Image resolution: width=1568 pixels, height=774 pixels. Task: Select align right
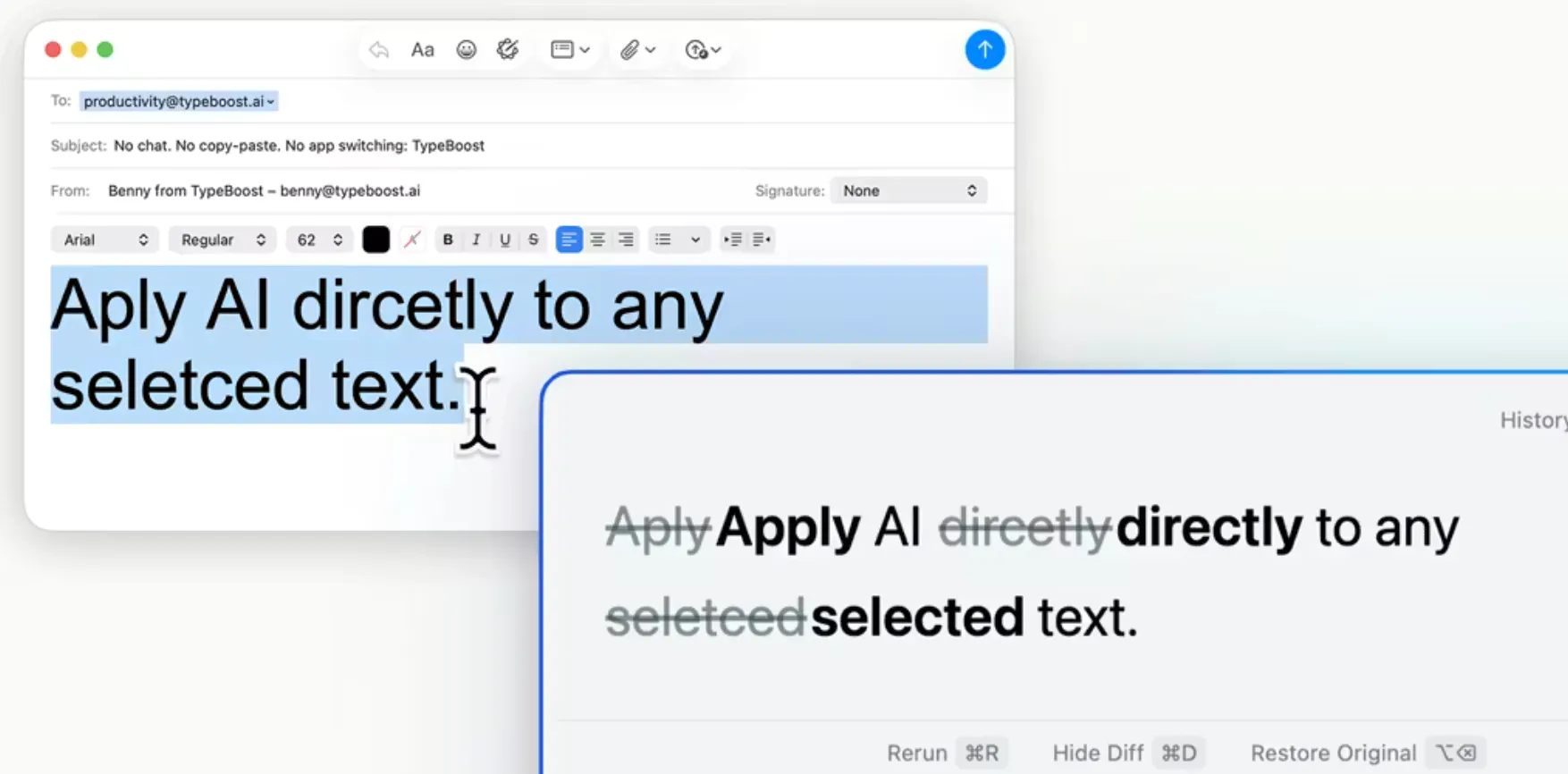click(x=626, y=240)
